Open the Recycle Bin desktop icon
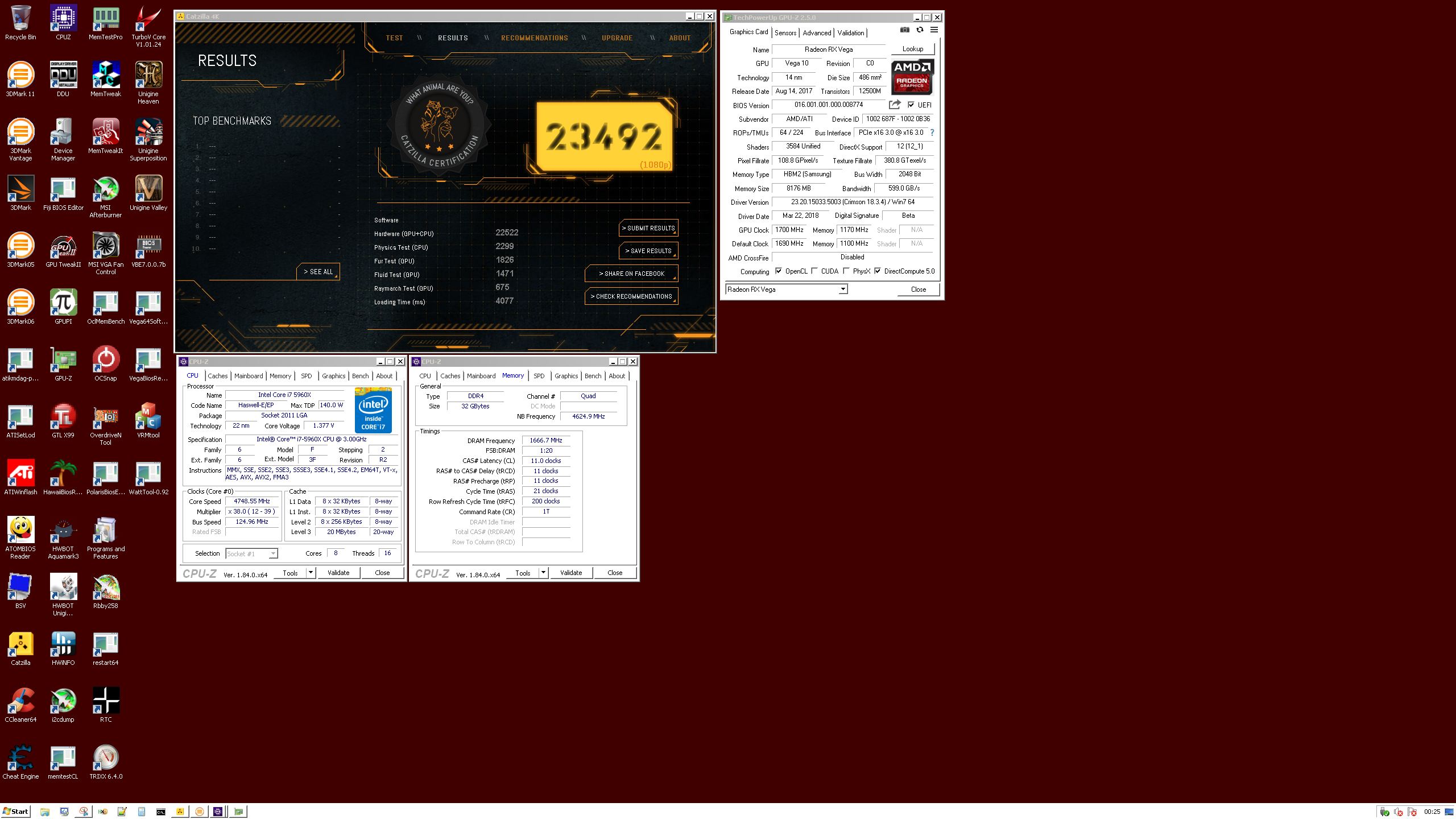This screenshot has width=1456, height=819. pyautogui.click(x=20, y=23)
